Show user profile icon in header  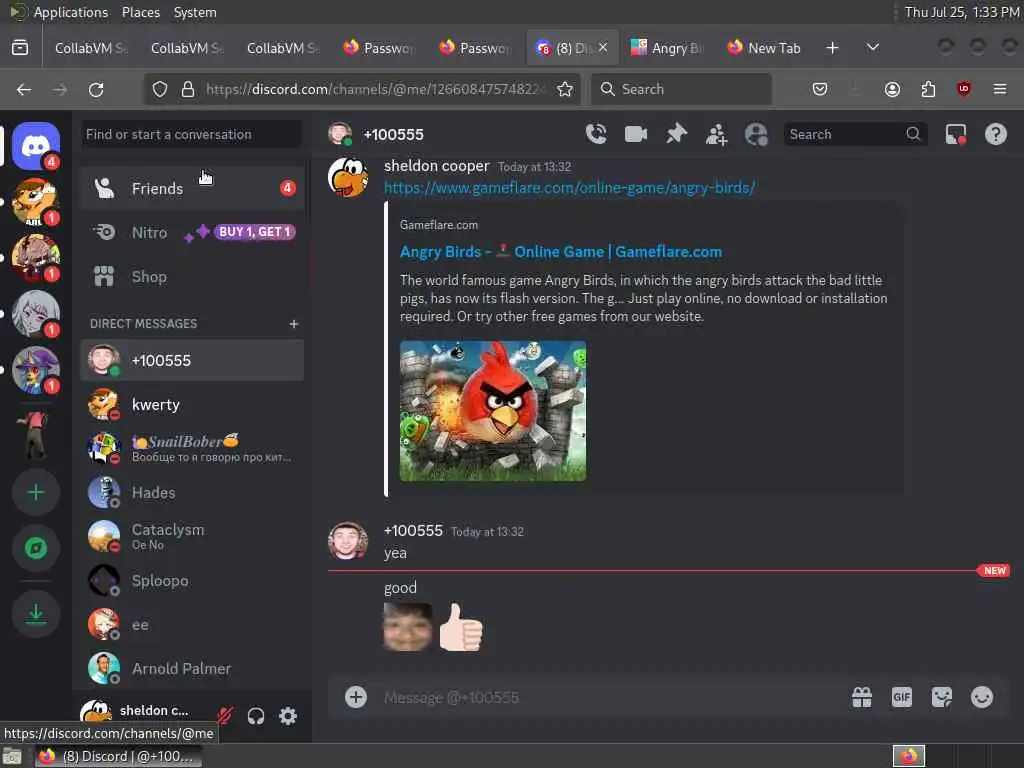tap(756, 135)
